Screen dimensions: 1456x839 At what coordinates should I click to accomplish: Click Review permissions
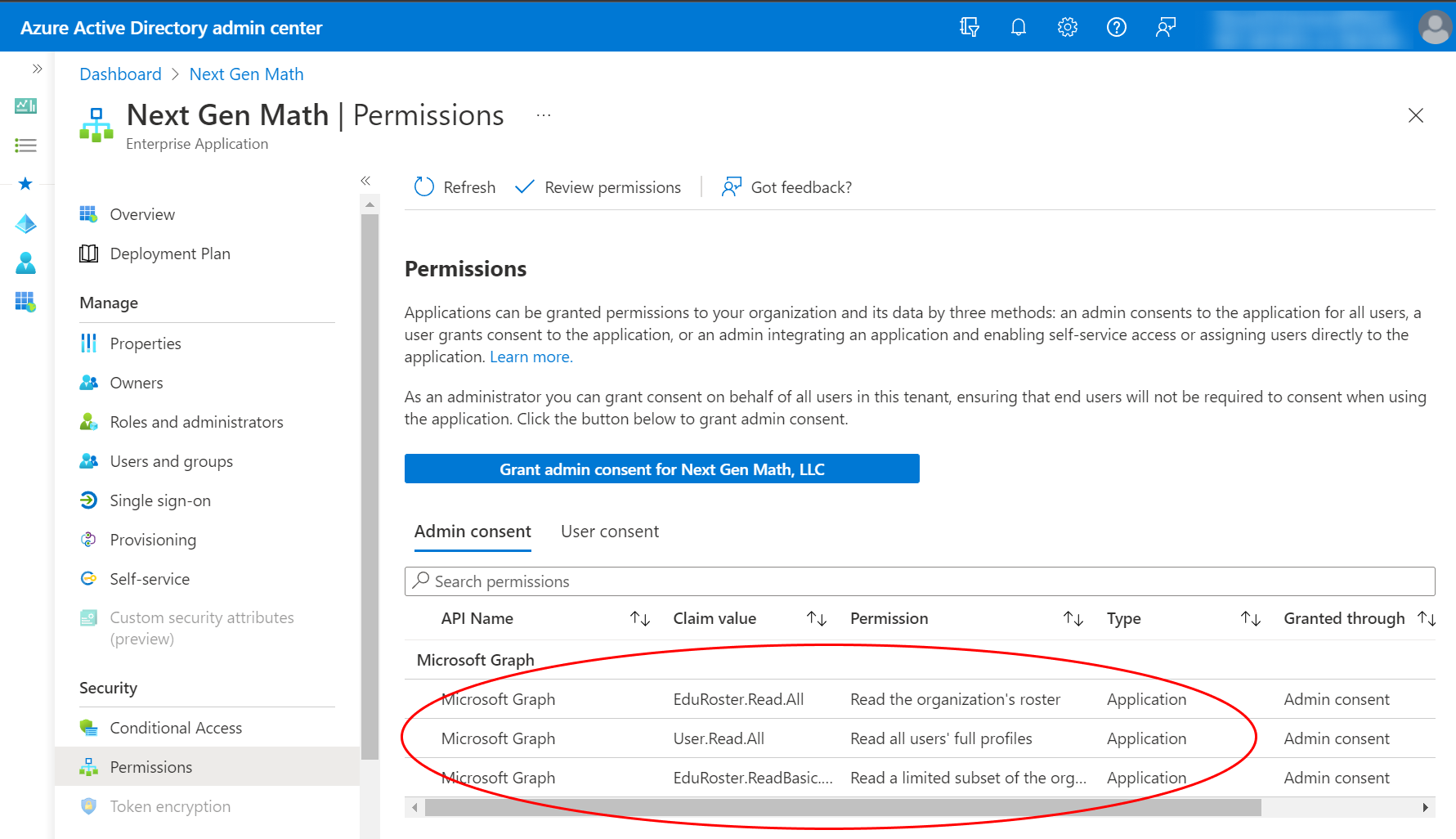(598, 187)
